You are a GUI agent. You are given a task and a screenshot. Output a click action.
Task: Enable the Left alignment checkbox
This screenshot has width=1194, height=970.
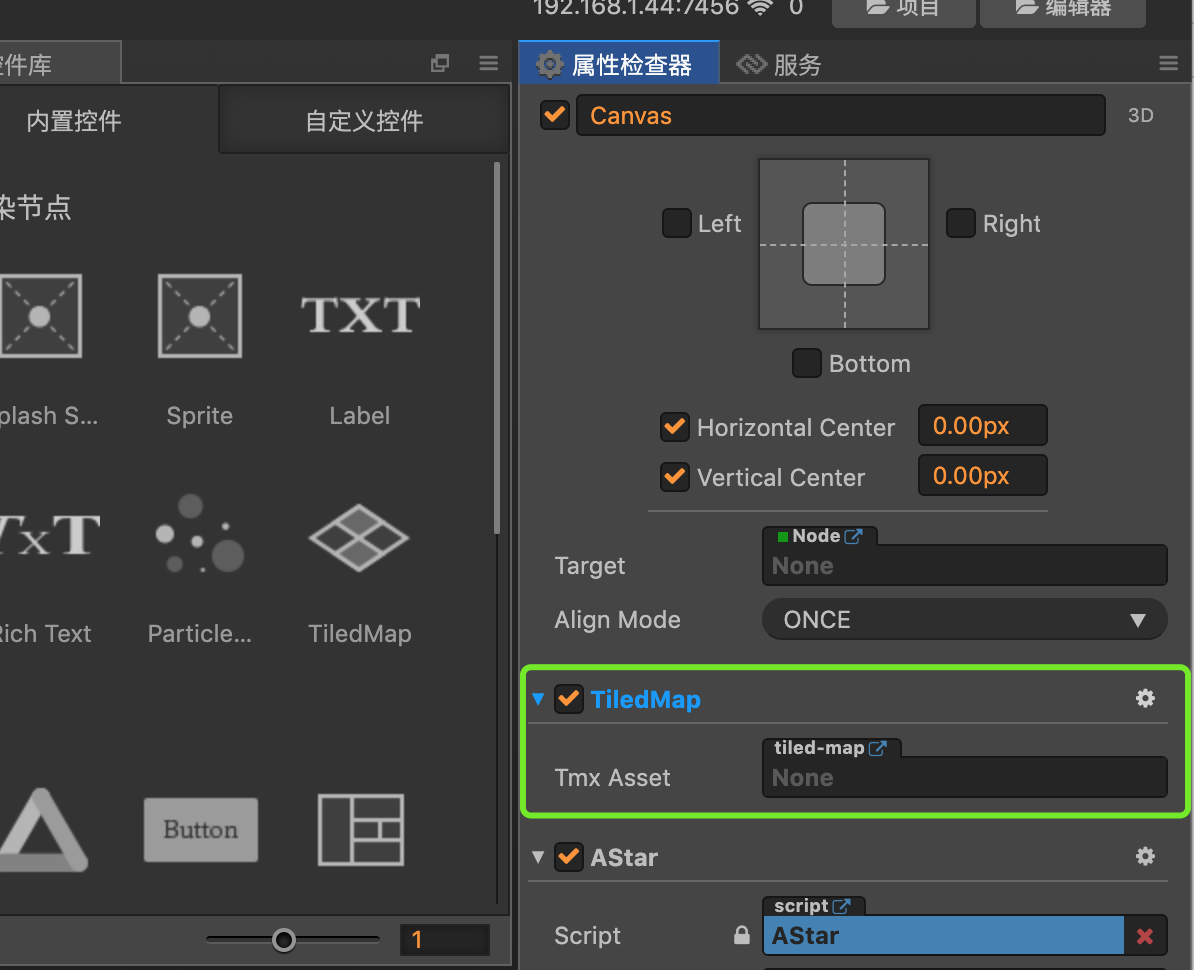point(677,223)
